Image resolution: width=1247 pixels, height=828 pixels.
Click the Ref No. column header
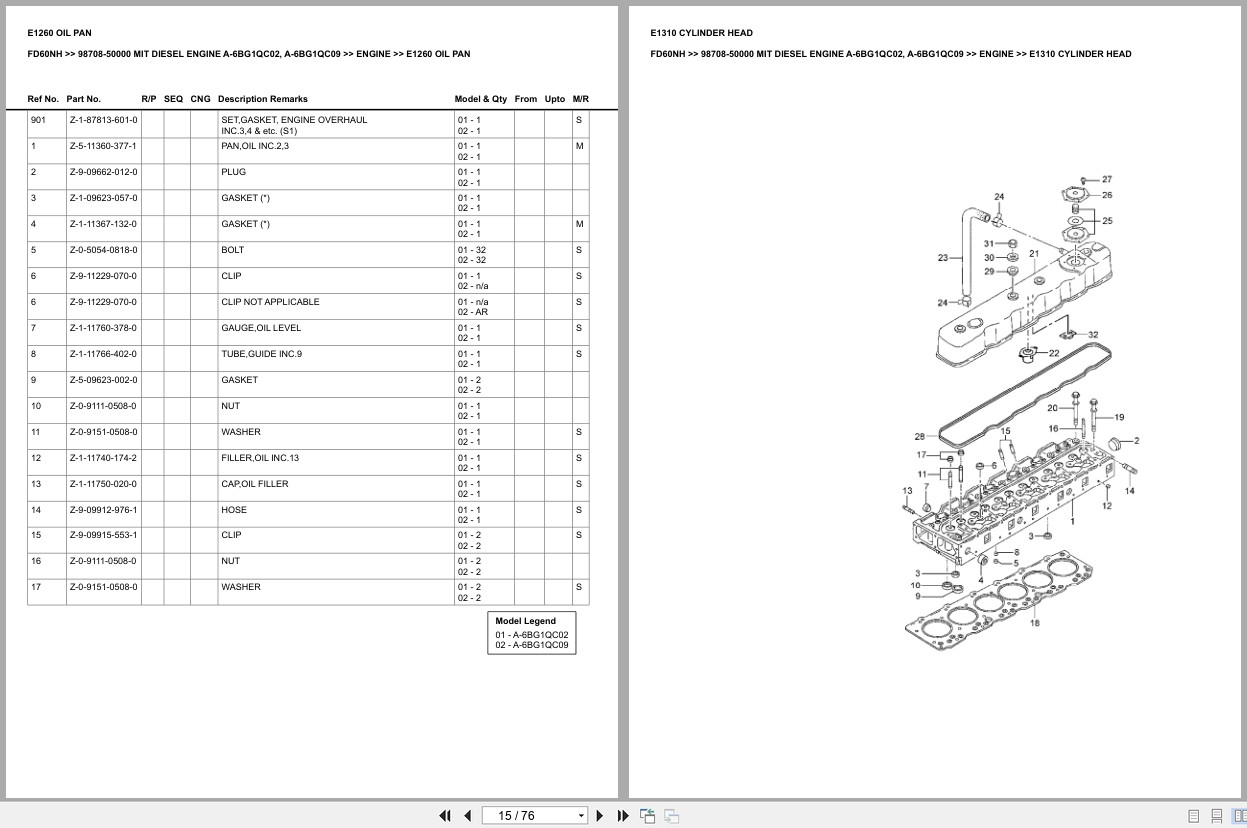coord(43,99)
